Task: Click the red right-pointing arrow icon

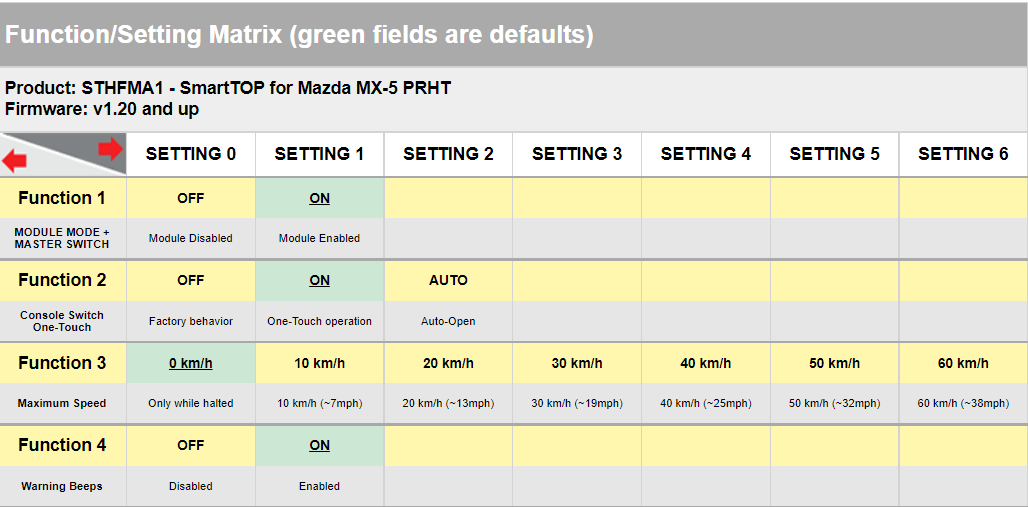Action: click(x=111, y=149)
